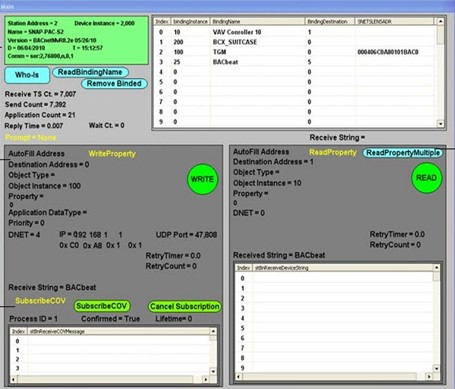
Task: Select the TGM binding row
Action: (x=295, y=52)
